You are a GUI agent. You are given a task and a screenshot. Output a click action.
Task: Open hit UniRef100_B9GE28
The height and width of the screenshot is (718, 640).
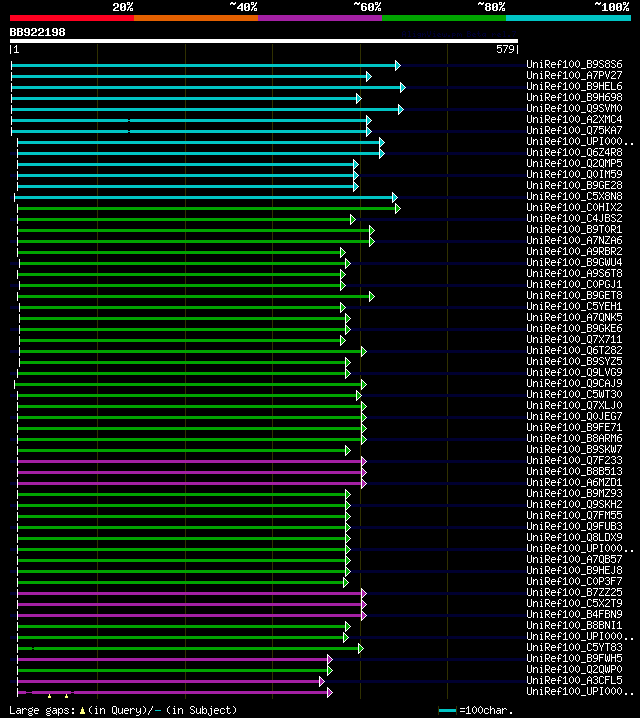pos(574,185)
